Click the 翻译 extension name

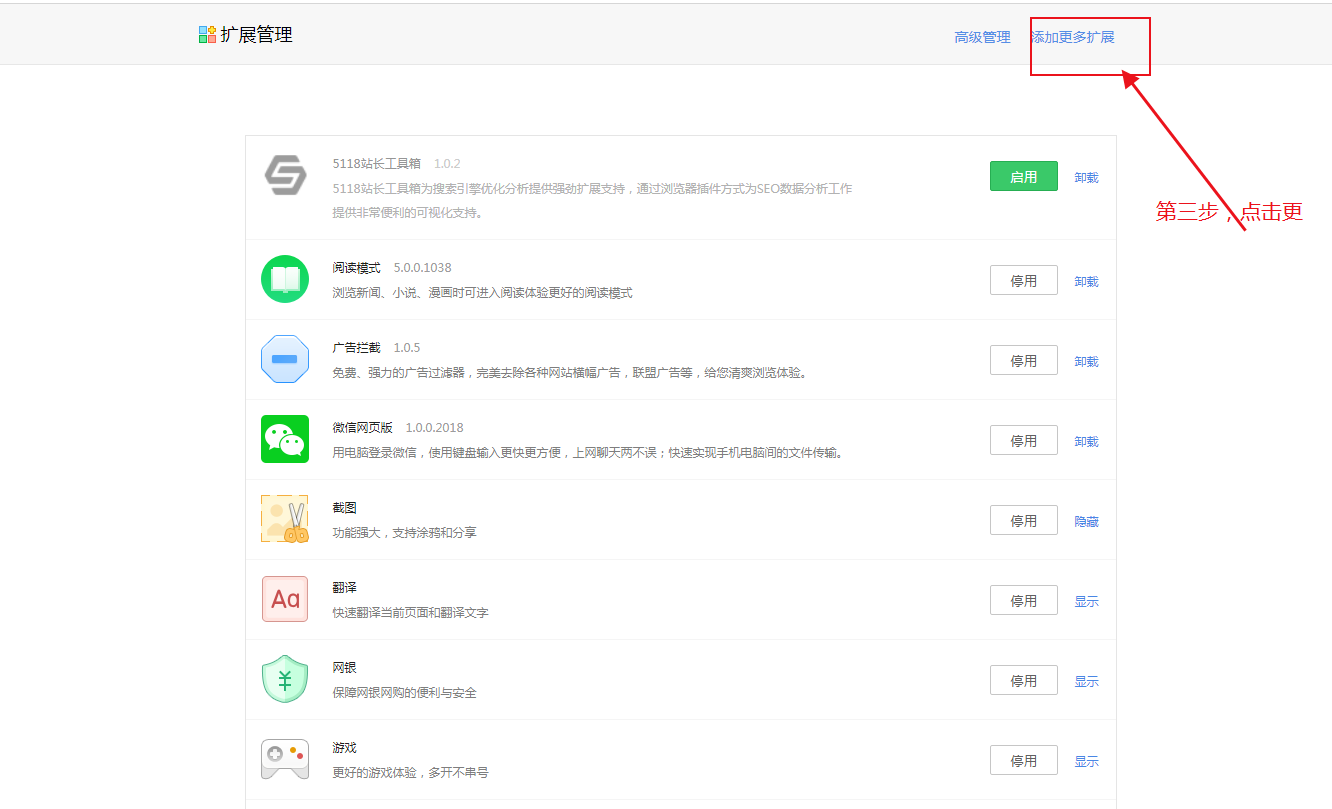point(344,587)
